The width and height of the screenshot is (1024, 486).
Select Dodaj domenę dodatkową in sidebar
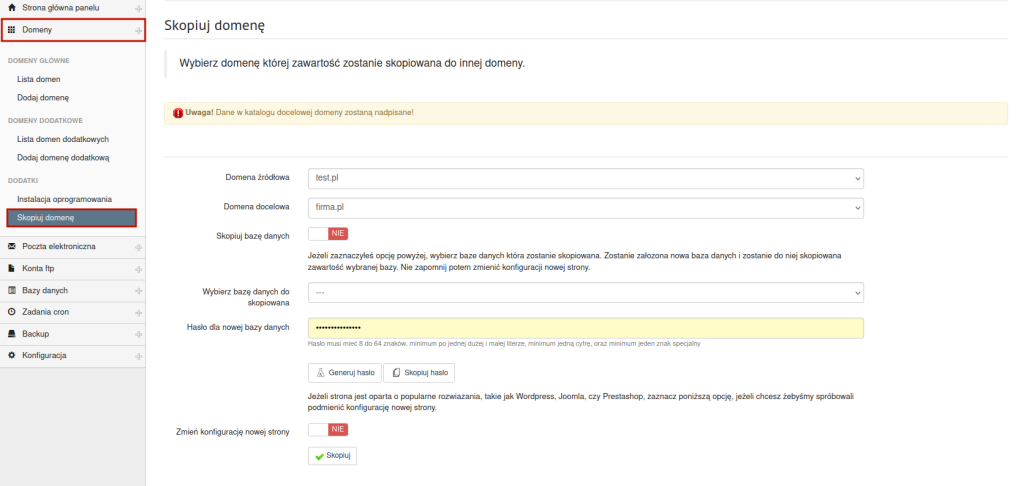63,157
